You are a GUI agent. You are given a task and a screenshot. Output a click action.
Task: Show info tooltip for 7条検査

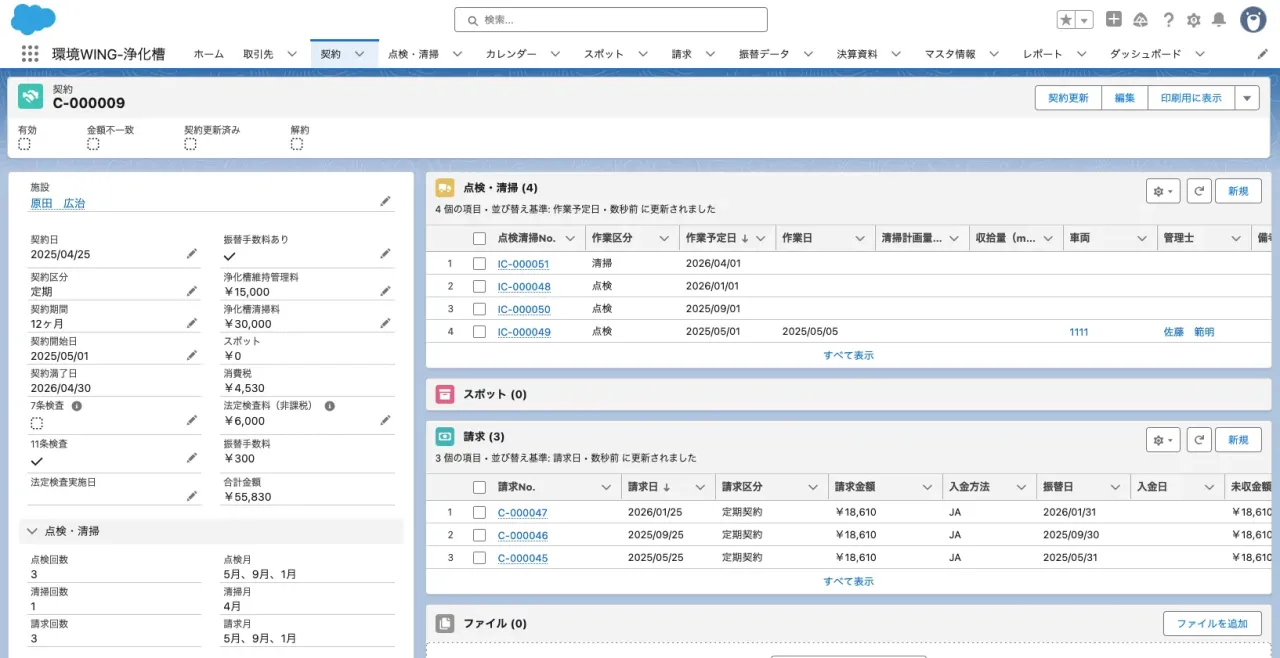pos(76,406)
